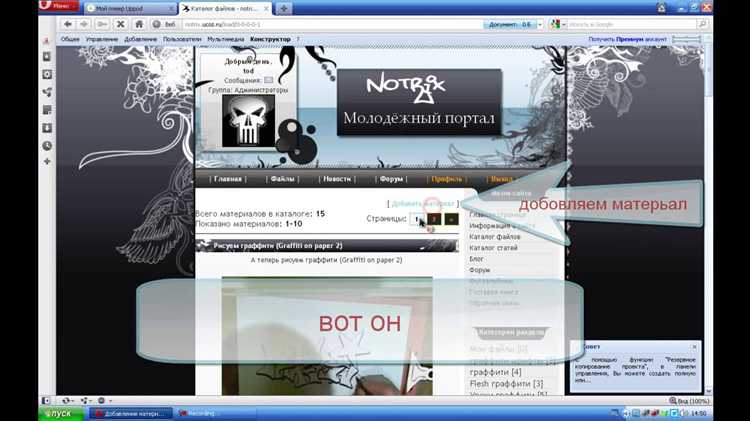Click the Windows Пуск start button
The height and width of the screenshot is (421, 750).
(x=62, y=413)
